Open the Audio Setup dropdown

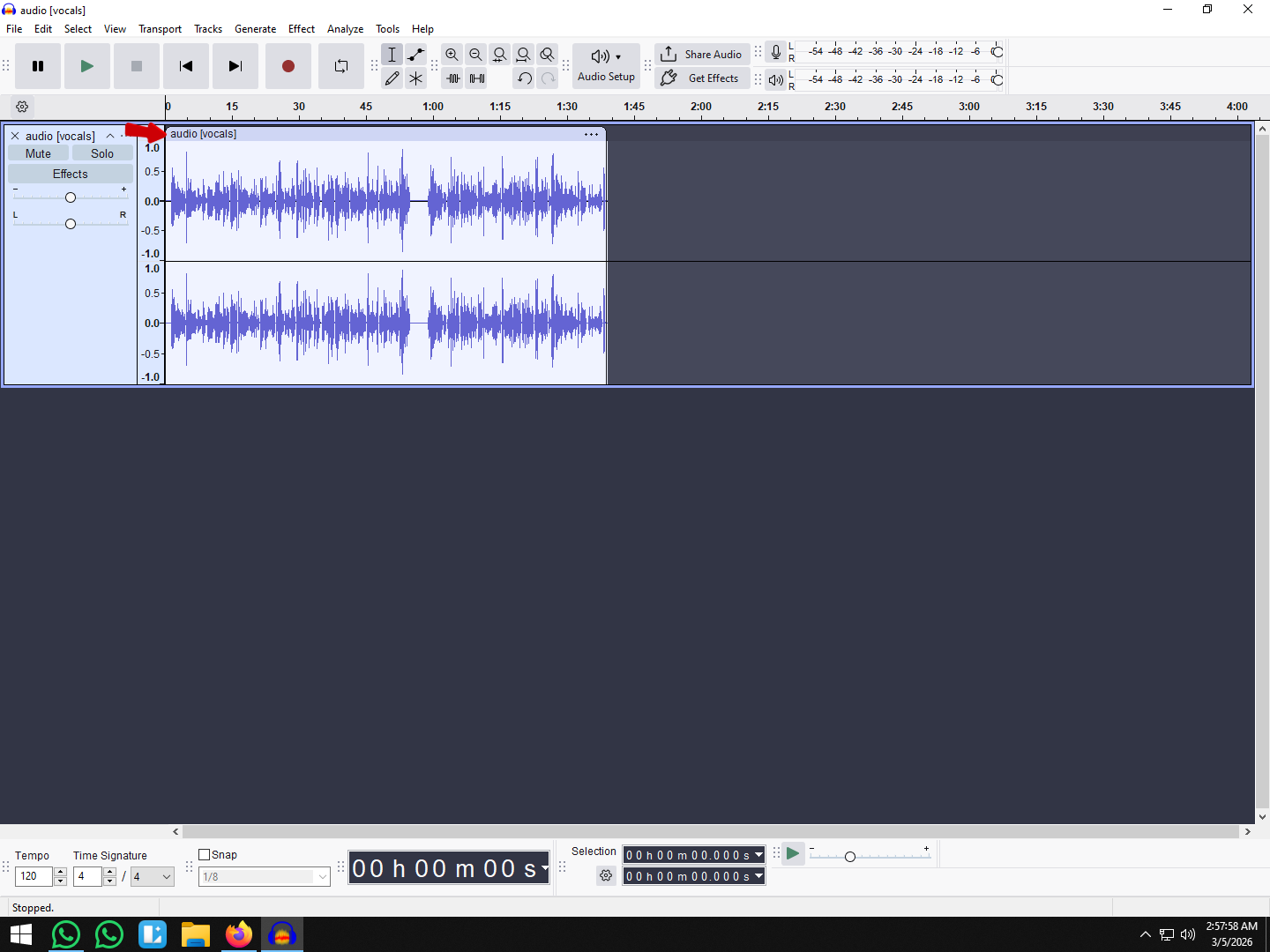tap(606, 66)
